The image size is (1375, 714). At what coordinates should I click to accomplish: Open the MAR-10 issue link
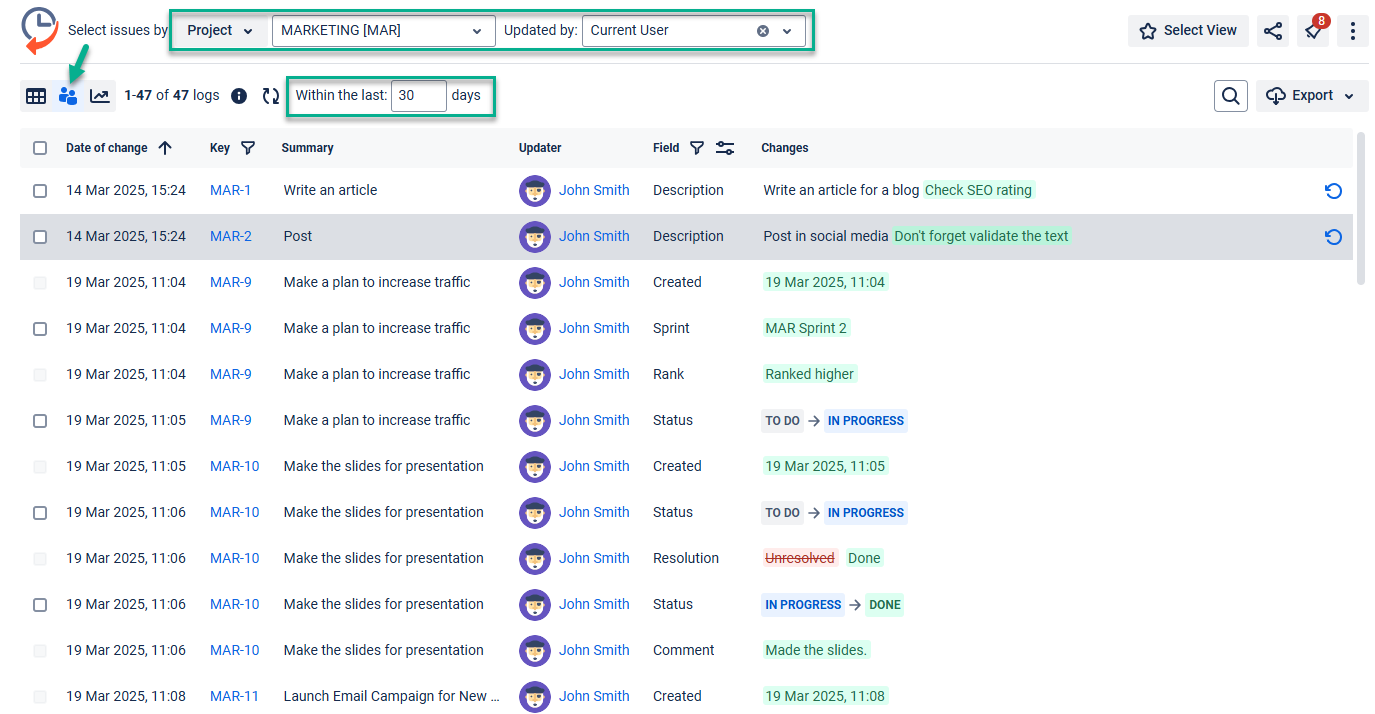[x=234, y=466]
